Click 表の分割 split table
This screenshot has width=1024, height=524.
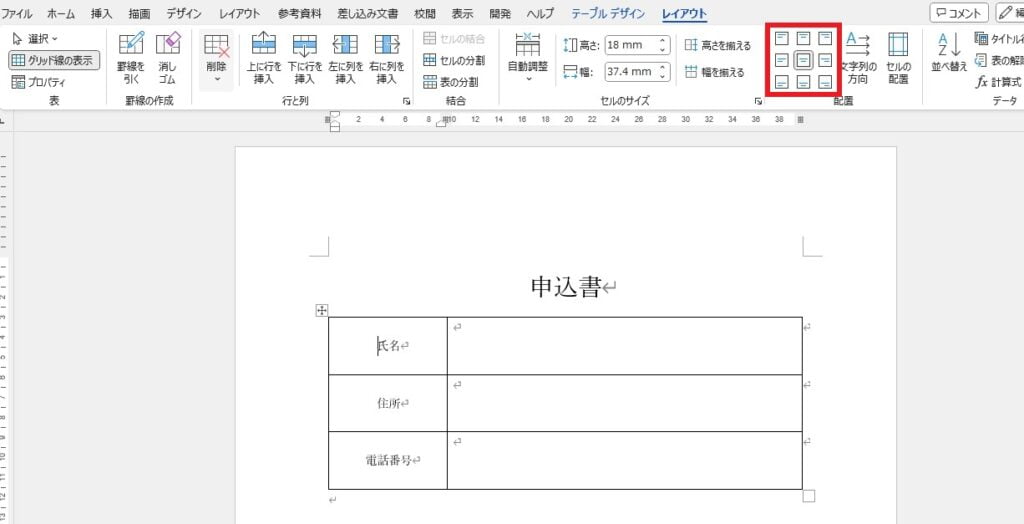pyautogui.click(x=451, y=82)
